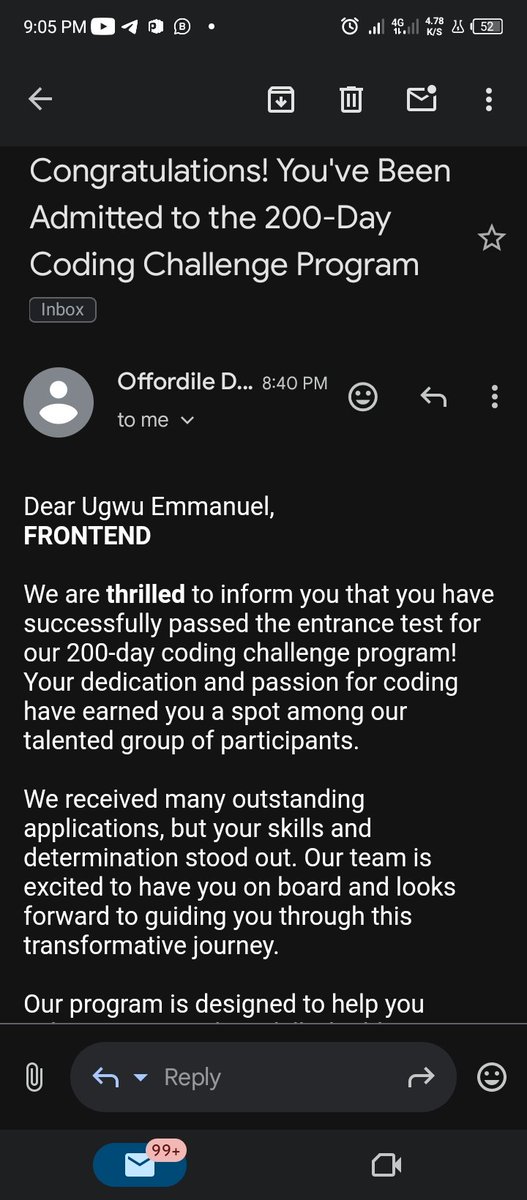Viewport: 527px width, 1200px height.
Task: Open the message's three-dot options menu
Action: click(494, 397)
